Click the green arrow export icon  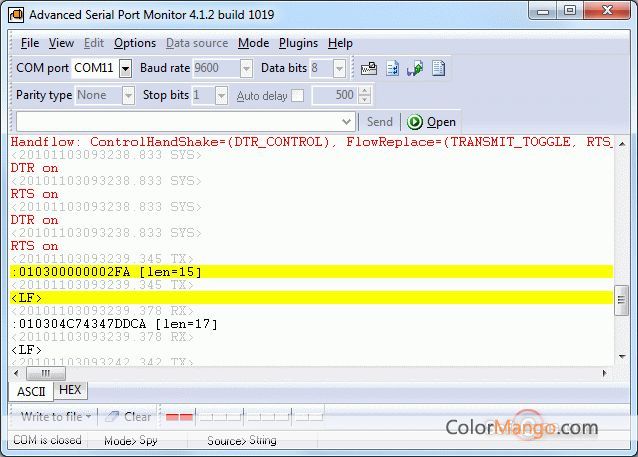[x=415, y=68]
